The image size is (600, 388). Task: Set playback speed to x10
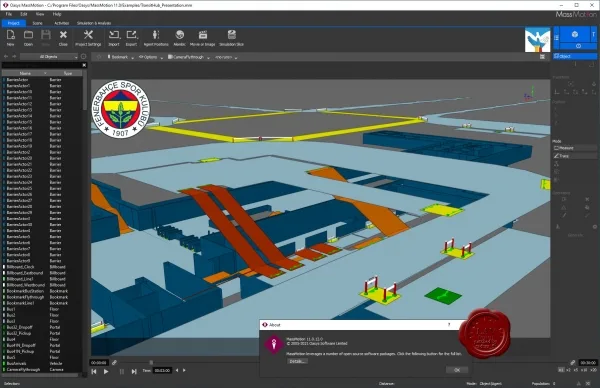[x=584, y=370]
